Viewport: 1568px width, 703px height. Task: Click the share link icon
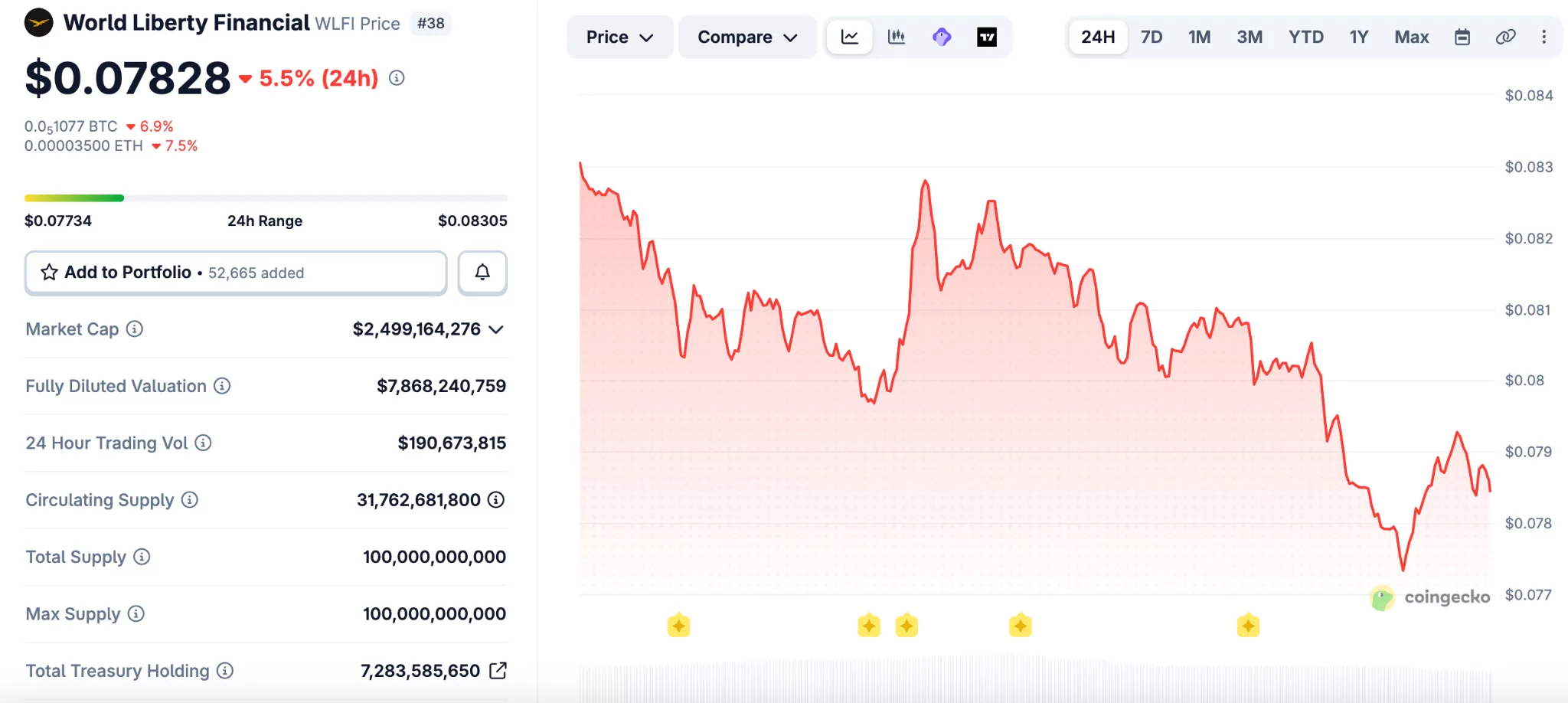click(x=1505, y=36)
